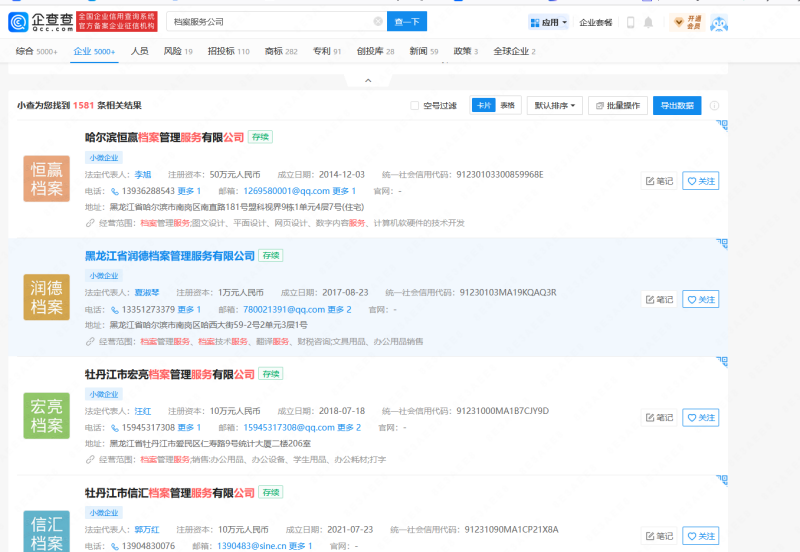Open the Qcc.com logo homepage
The height and width of the screenshot is (552, 800).
point(41,22)
